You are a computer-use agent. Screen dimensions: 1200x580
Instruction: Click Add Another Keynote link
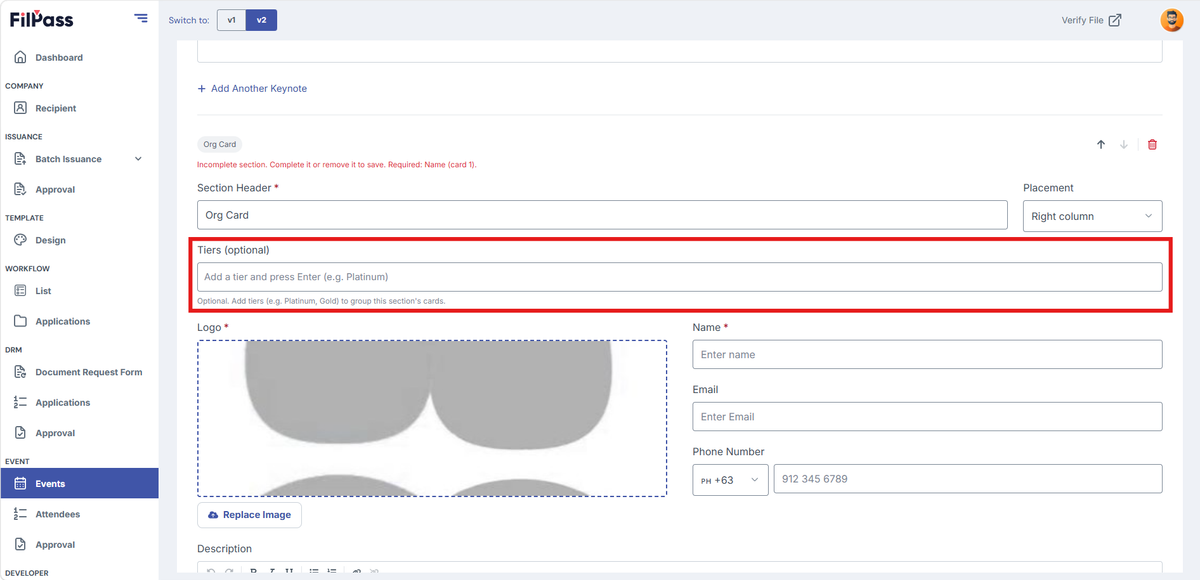tap(252, 89)
